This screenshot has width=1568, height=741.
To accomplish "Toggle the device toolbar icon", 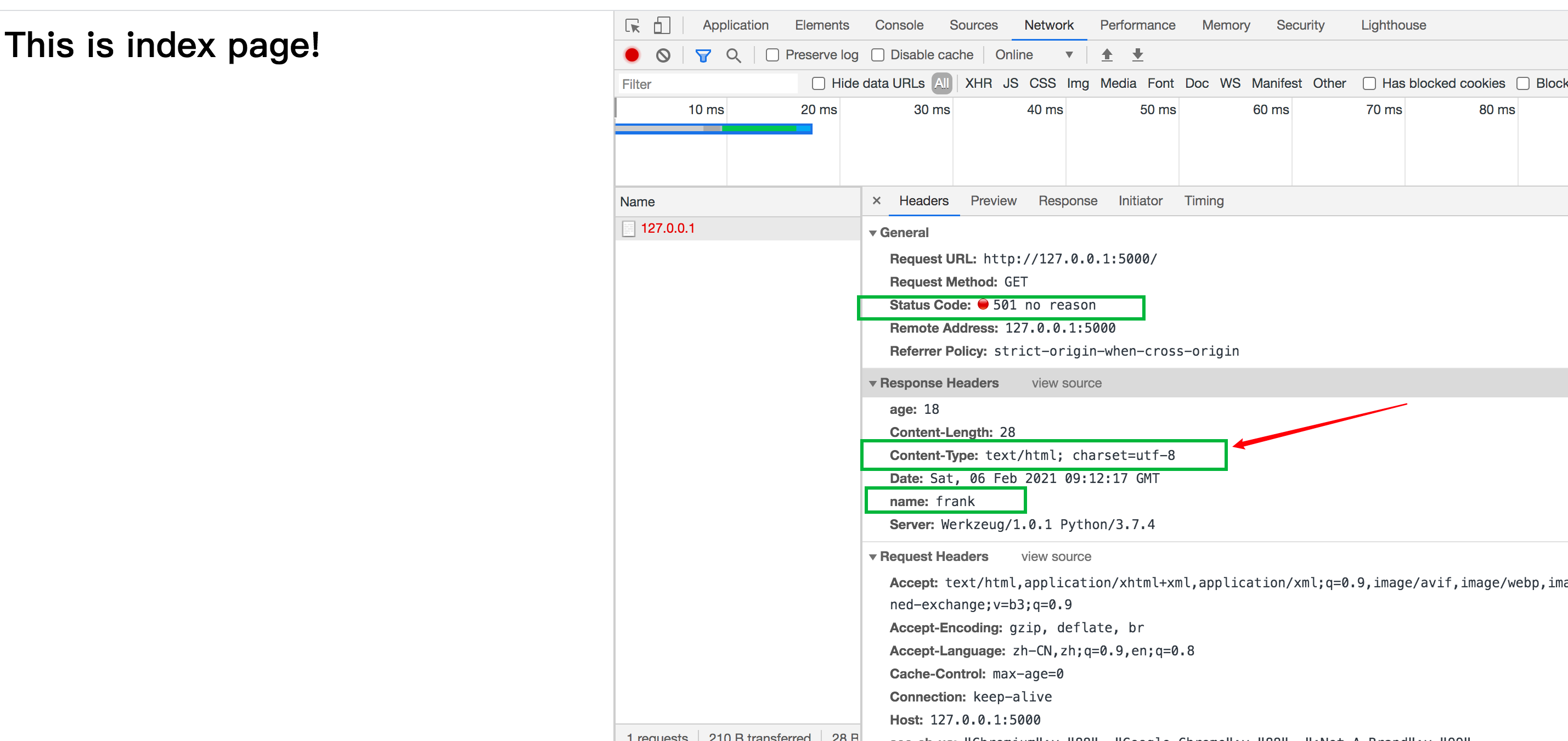I will [x=662, y=26].
